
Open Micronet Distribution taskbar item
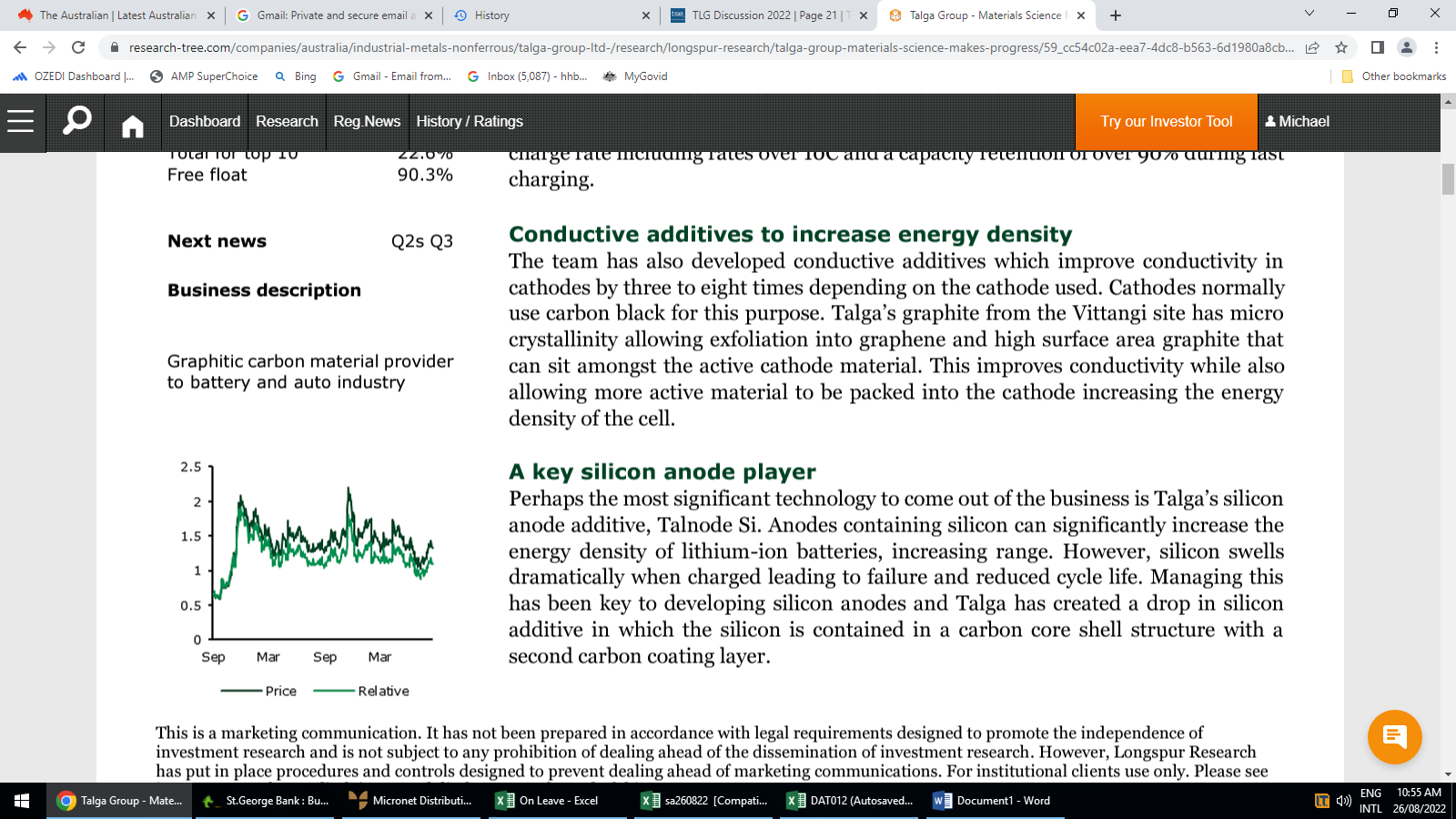(x=411, y=801)
